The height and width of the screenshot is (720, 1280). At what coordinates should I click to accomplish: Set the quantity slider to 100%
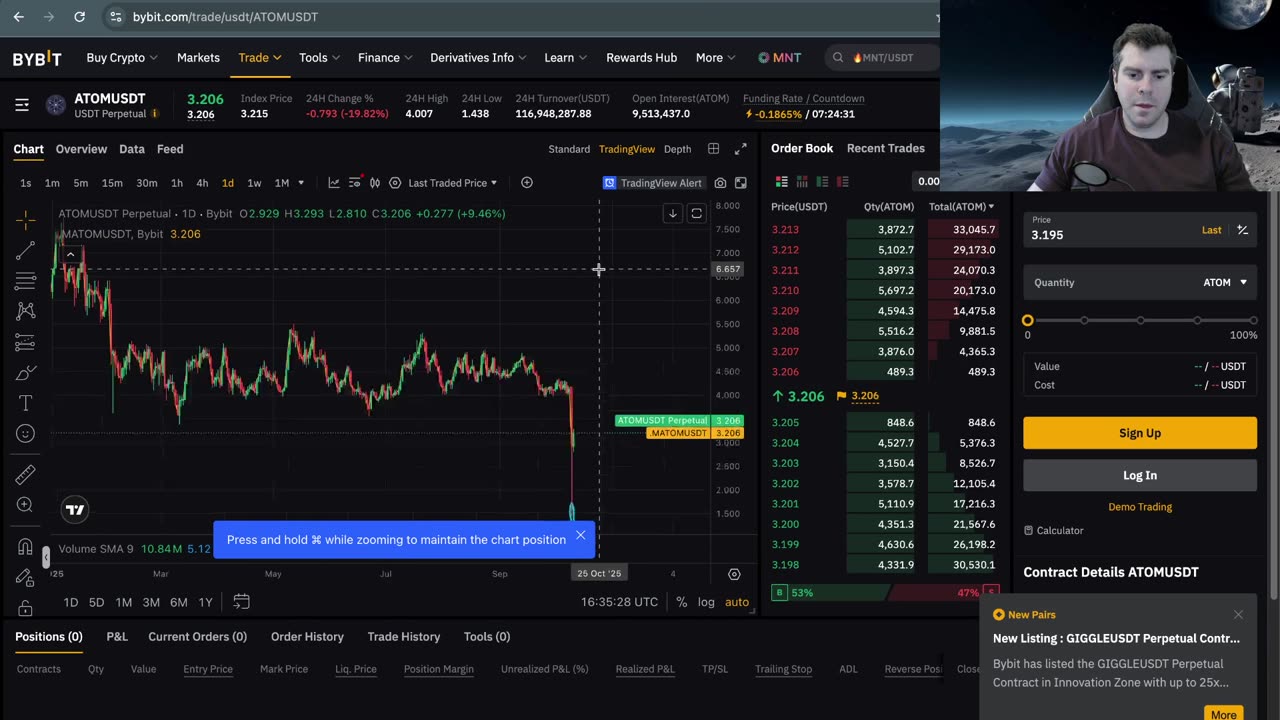(1253, 321)
